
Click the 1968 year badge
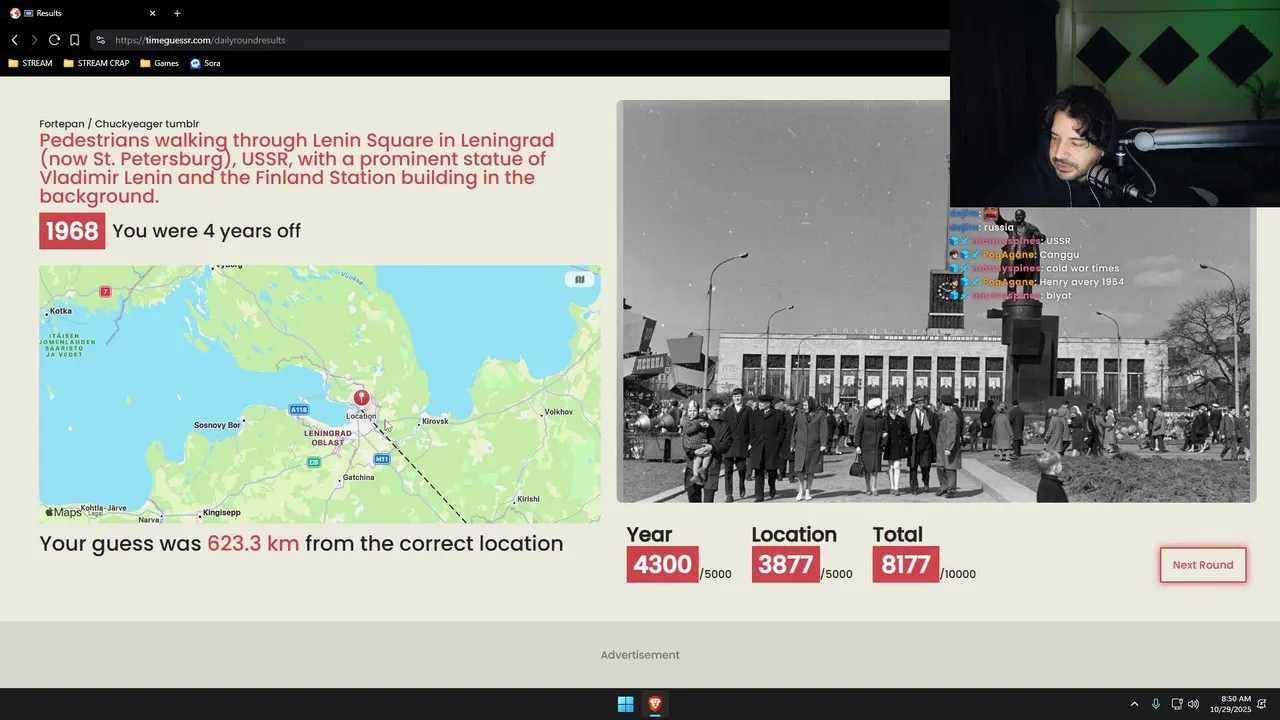[x=72, y=231]
